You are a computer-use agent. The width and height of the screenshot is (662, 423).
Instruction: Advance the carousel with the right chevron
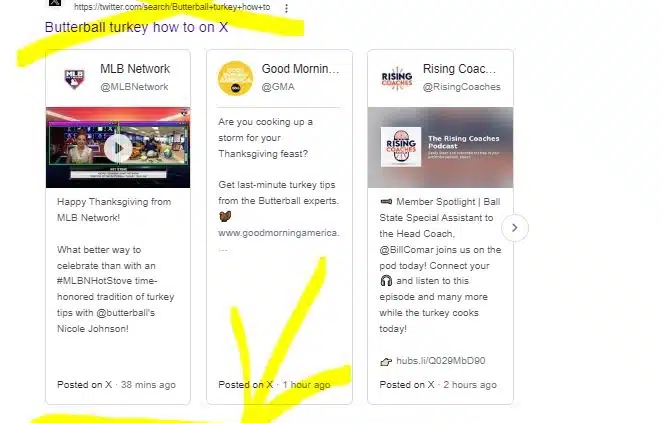pyautogui.click(x=515, y=228)
